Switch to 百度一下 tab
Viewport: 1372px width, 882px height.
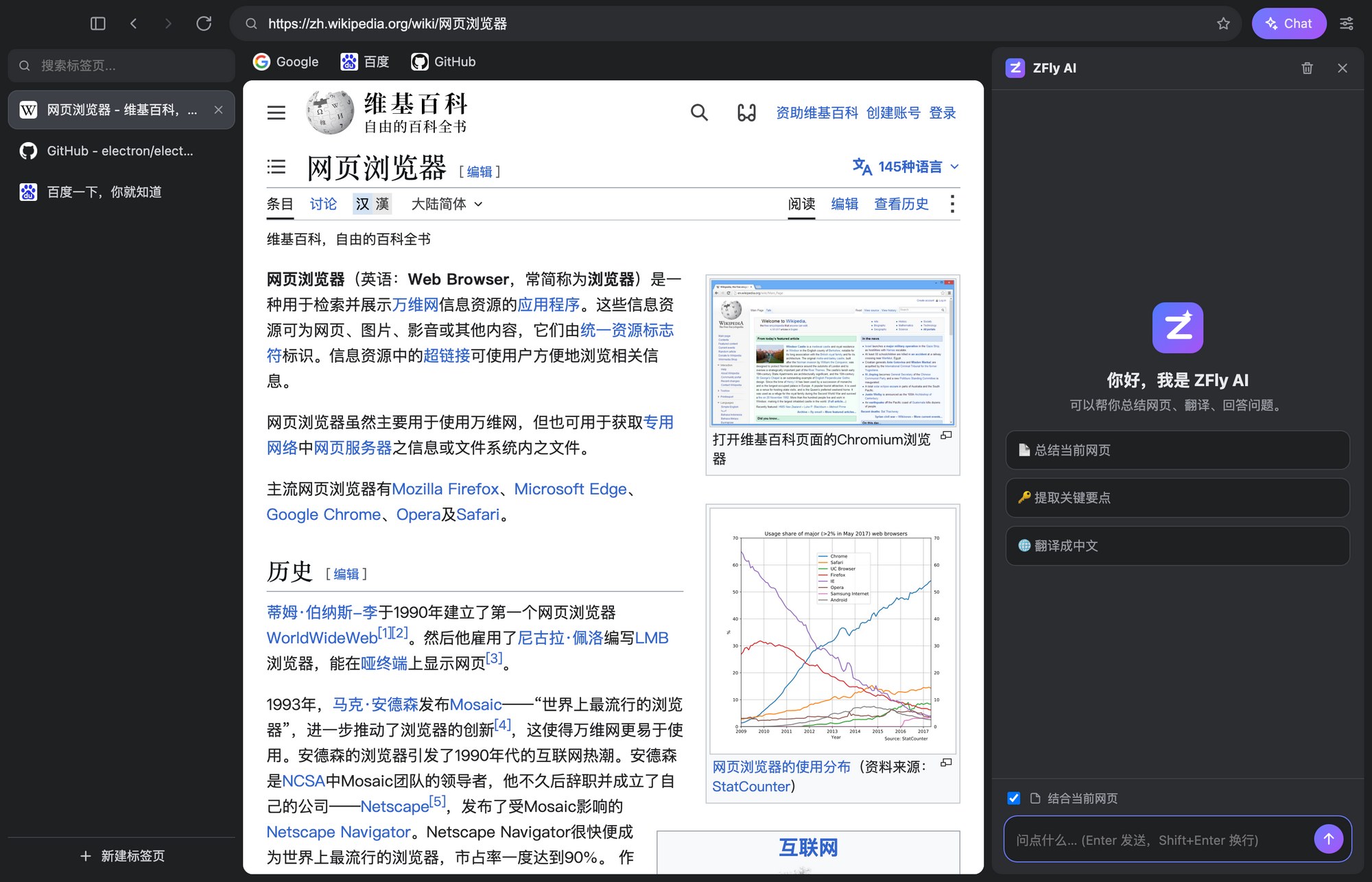pos(121,192)
